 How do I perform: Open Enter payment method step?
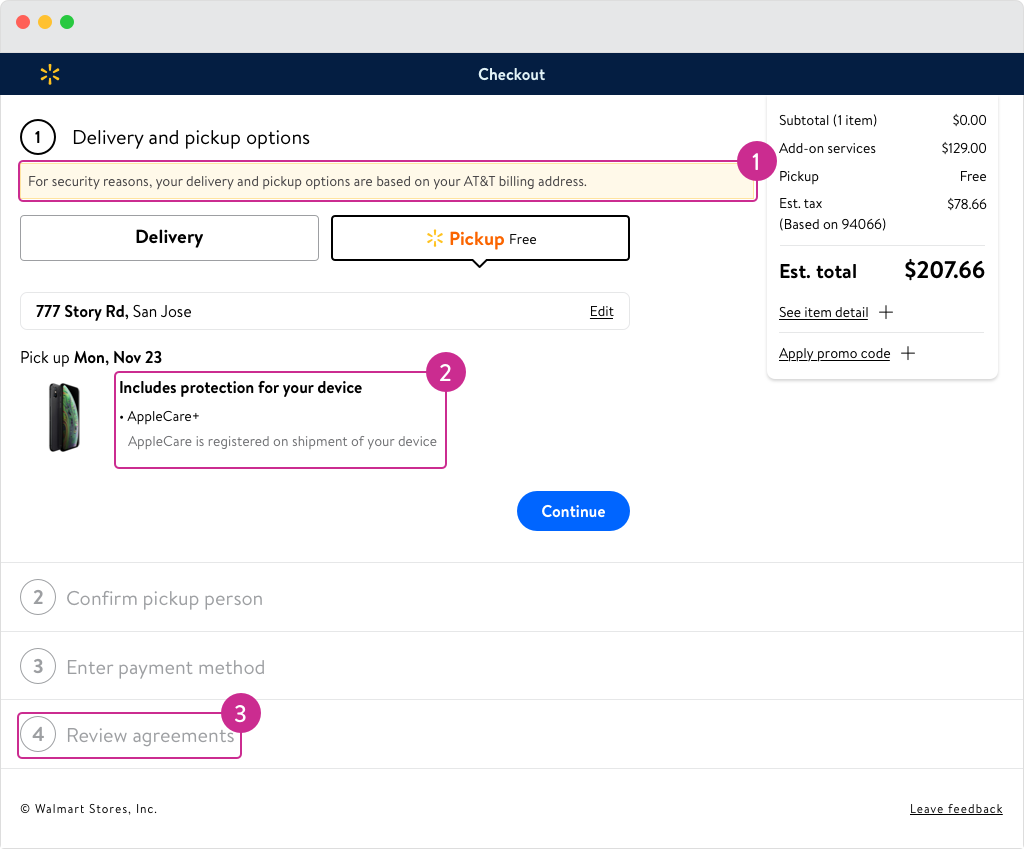tap(165, 668)
